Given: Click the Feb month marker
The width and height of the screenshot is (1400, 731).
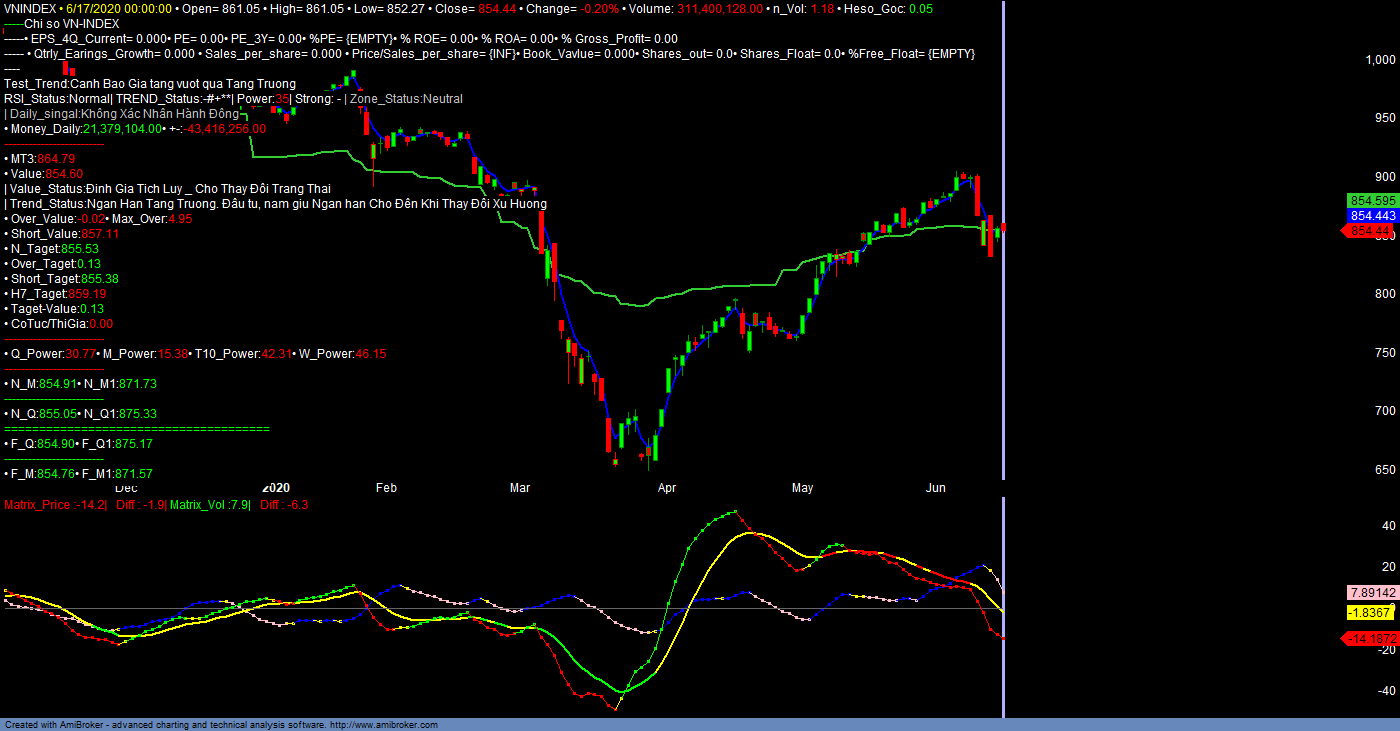Looking at the screenshot, I should coord(386,488).
